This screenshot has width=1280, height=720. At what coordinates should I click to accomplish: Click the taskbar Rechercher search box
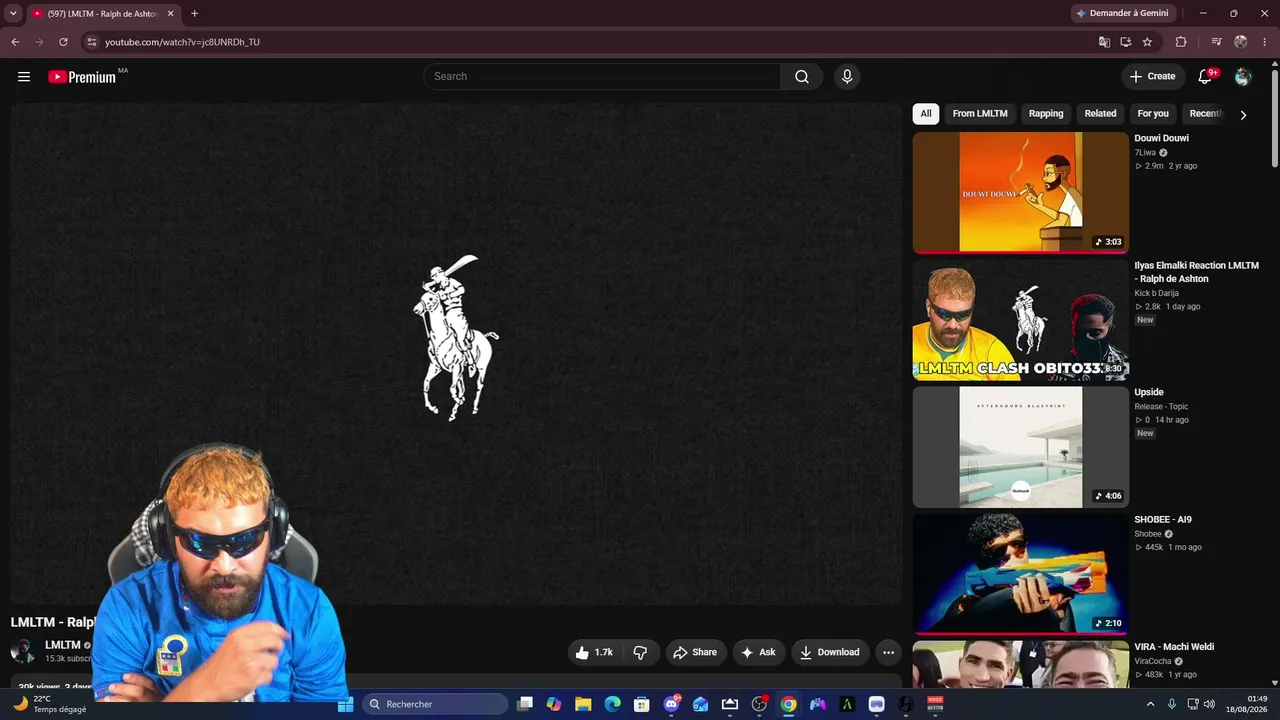pos(435,705)
